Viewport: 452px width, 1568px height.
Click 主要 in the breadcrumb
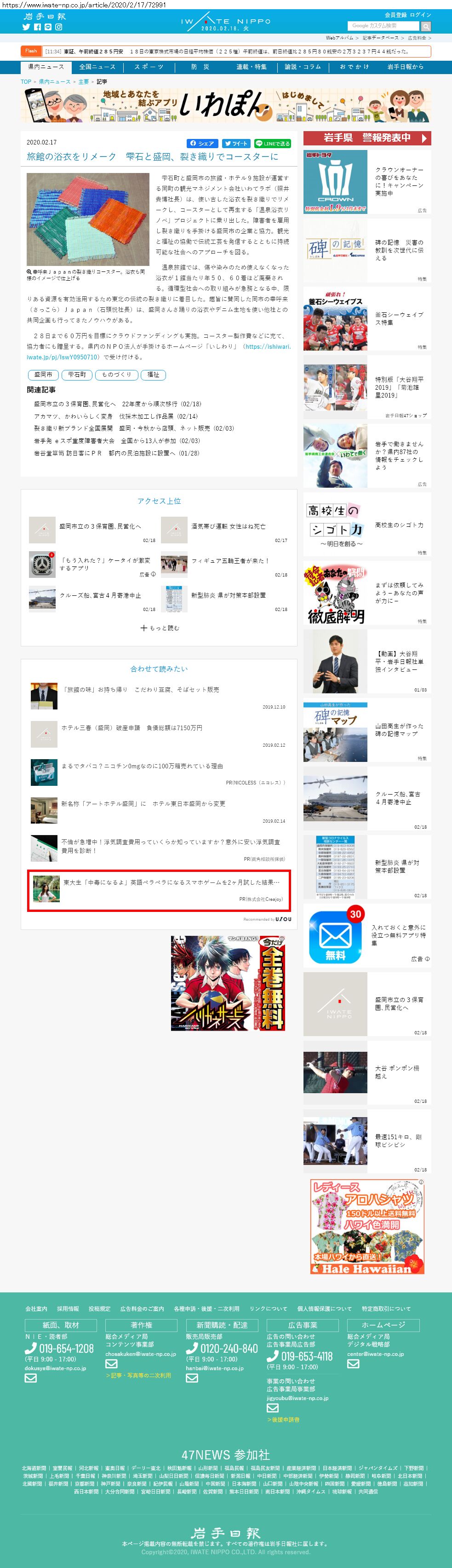point(83,81)
